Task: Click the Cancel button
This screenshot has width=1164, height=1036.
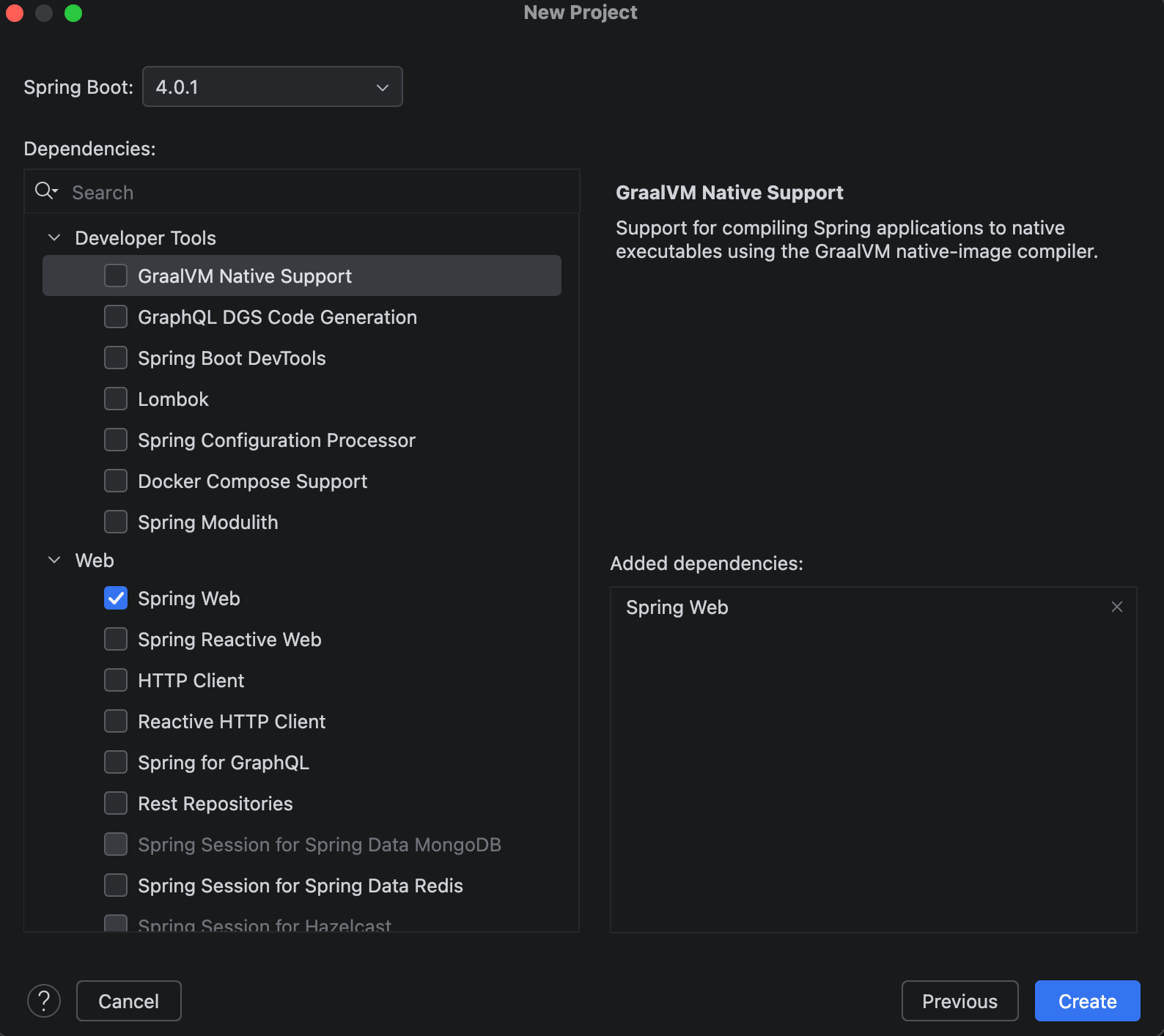Action: [x=129, y=1001]
